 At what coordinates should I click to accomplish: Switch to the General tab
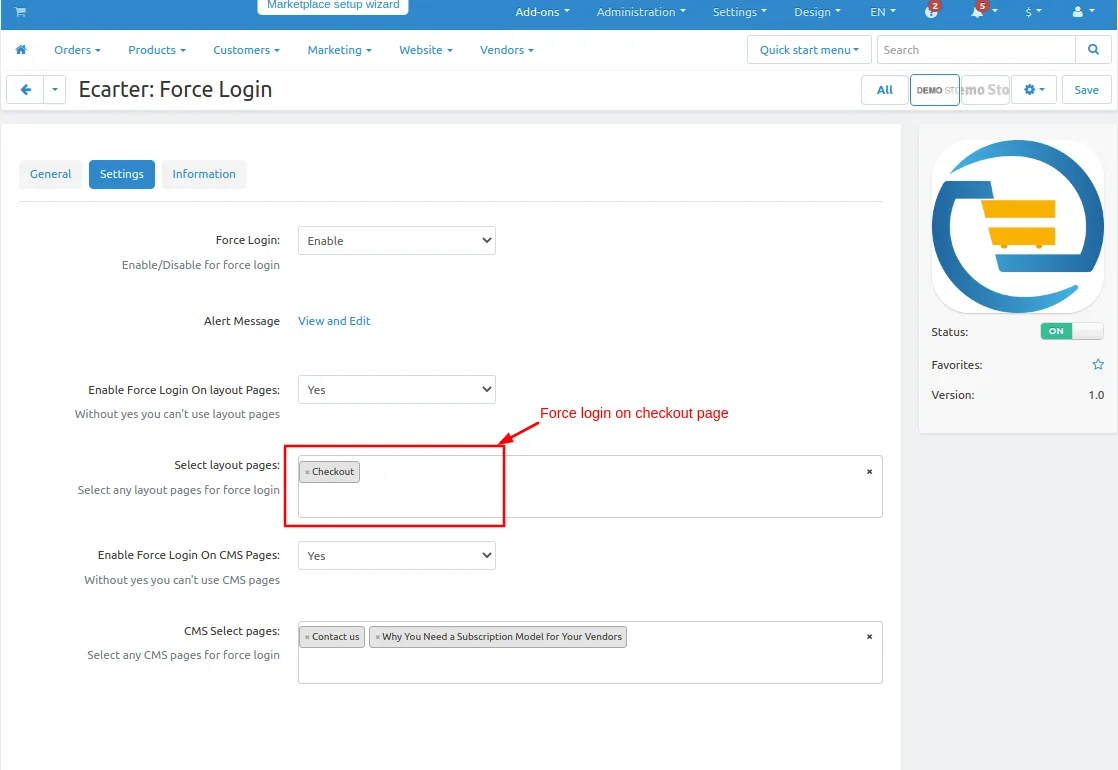tap(51, 174)
